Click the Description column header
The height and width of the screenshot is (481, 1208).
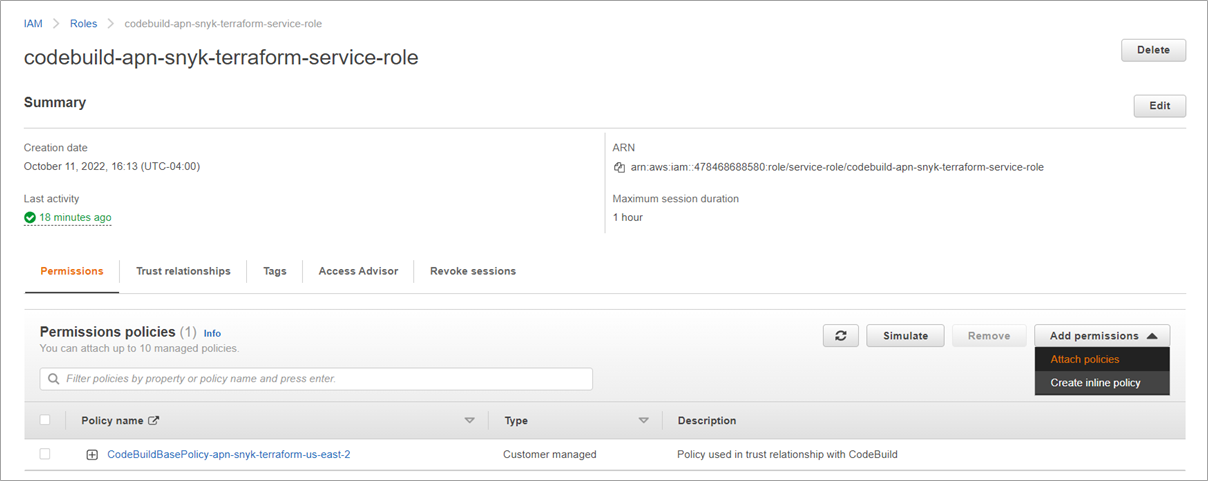pos(707,421)
